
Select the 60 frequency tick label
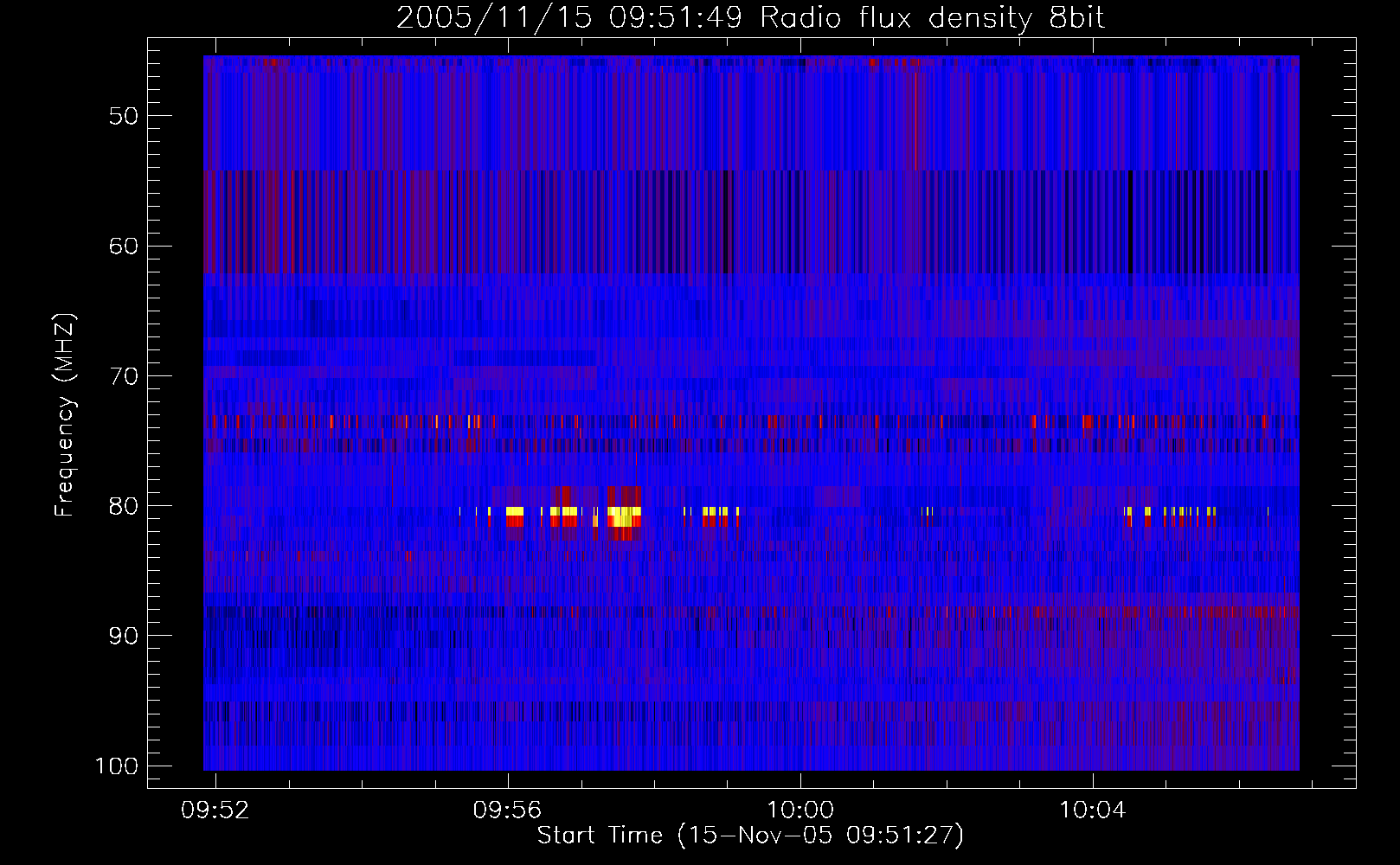pos(124,246)
